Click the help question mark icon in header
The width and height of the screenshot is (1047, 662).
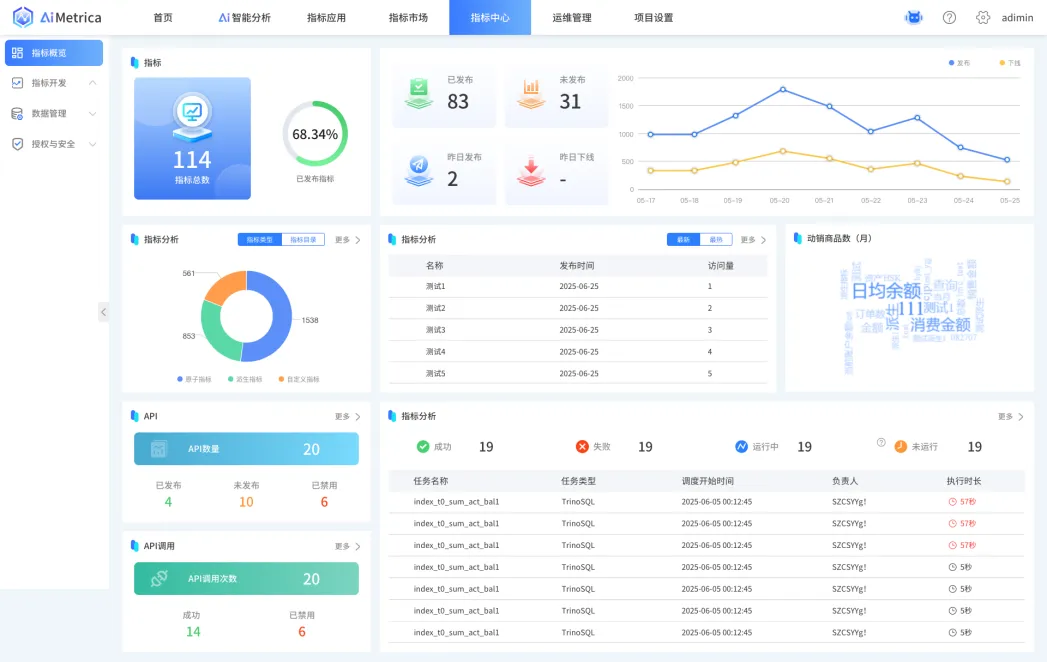pos(949,17)
